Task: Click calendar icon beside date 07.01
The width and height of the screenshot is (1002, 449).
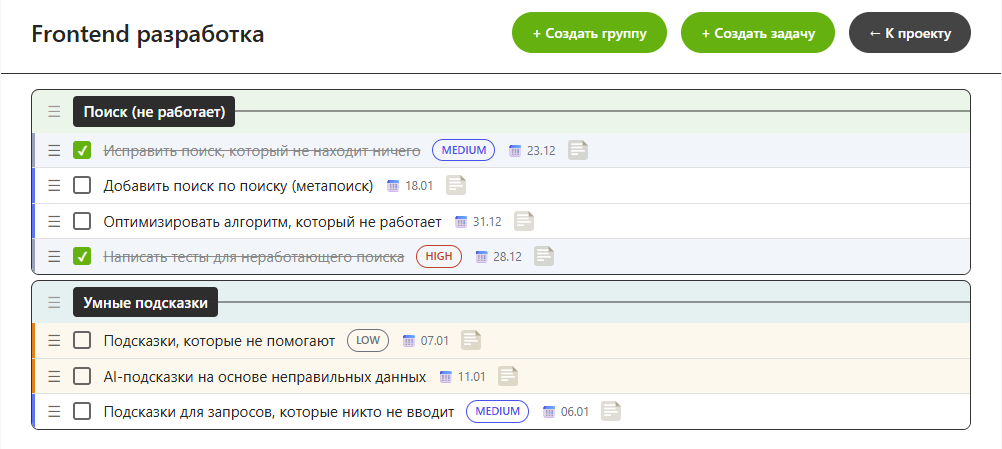Action: (409, 342)
